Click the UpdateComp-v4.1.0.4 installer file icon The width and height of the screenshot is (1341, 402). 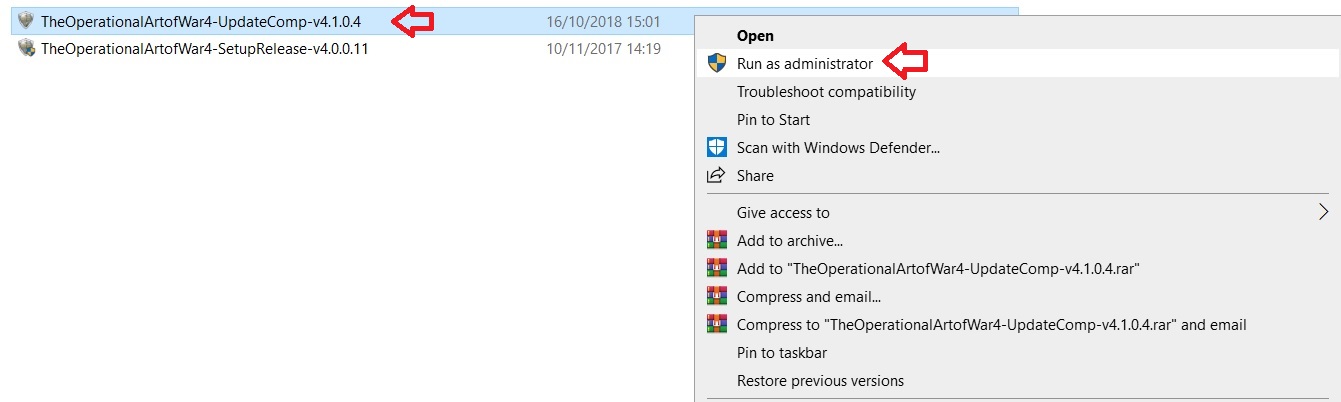tap(27, 21)
